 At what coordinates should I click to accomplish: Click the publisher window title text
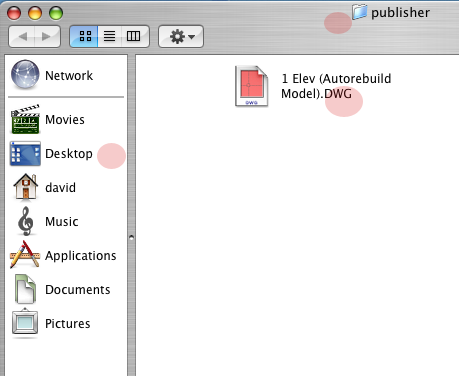[400, 13]
